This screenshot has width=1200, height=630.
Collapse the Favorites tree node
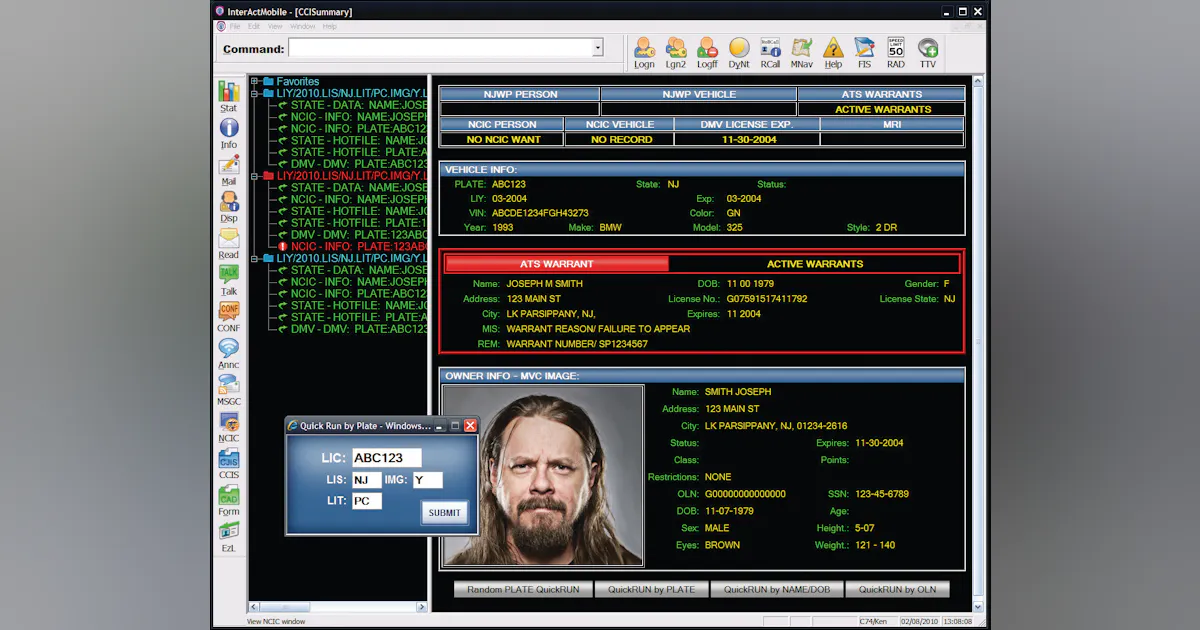click(x=256, y=82)
